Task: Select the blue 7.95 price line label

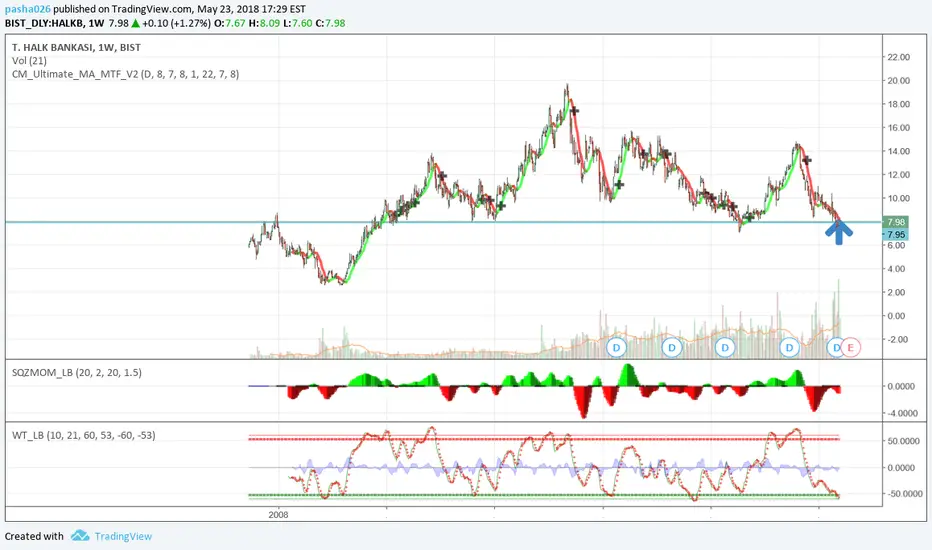Action: (896, 234)
